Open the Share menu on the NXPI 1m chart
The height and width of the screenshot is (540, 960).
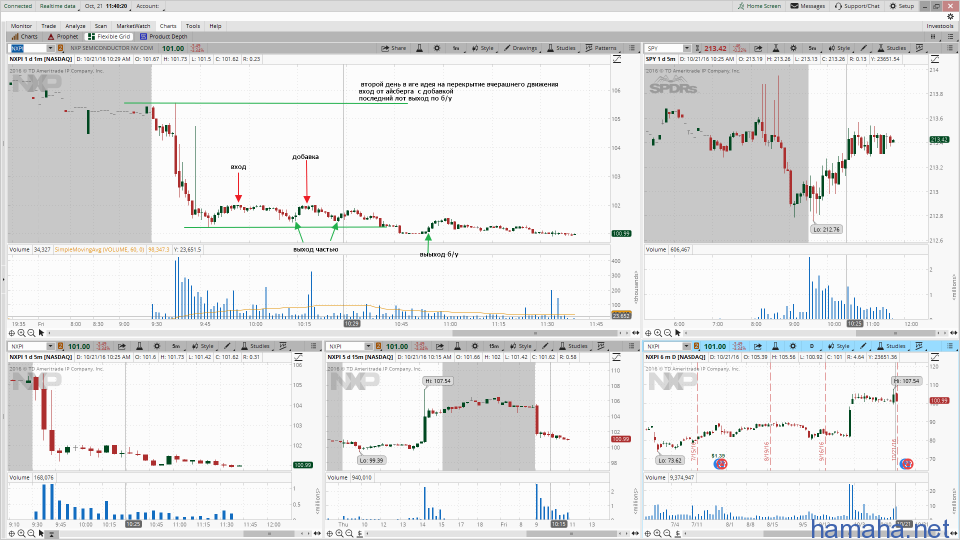pyautogui.click(x=394, y=48)
